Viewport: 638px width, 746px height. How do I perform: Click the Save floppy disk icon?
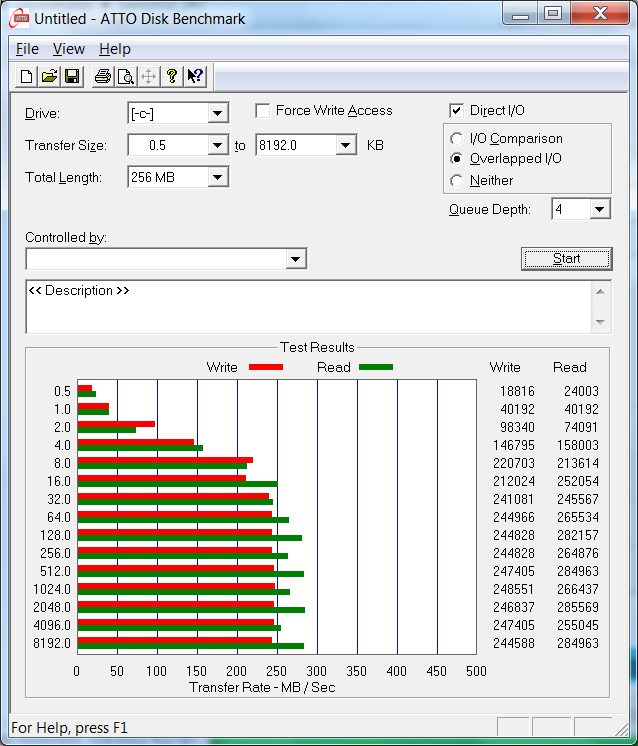(x=72, y=76)
